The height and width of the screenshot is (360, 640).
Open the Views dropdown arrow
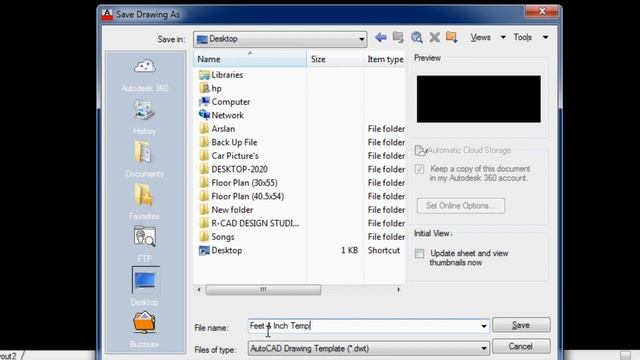tap(503, 37)
